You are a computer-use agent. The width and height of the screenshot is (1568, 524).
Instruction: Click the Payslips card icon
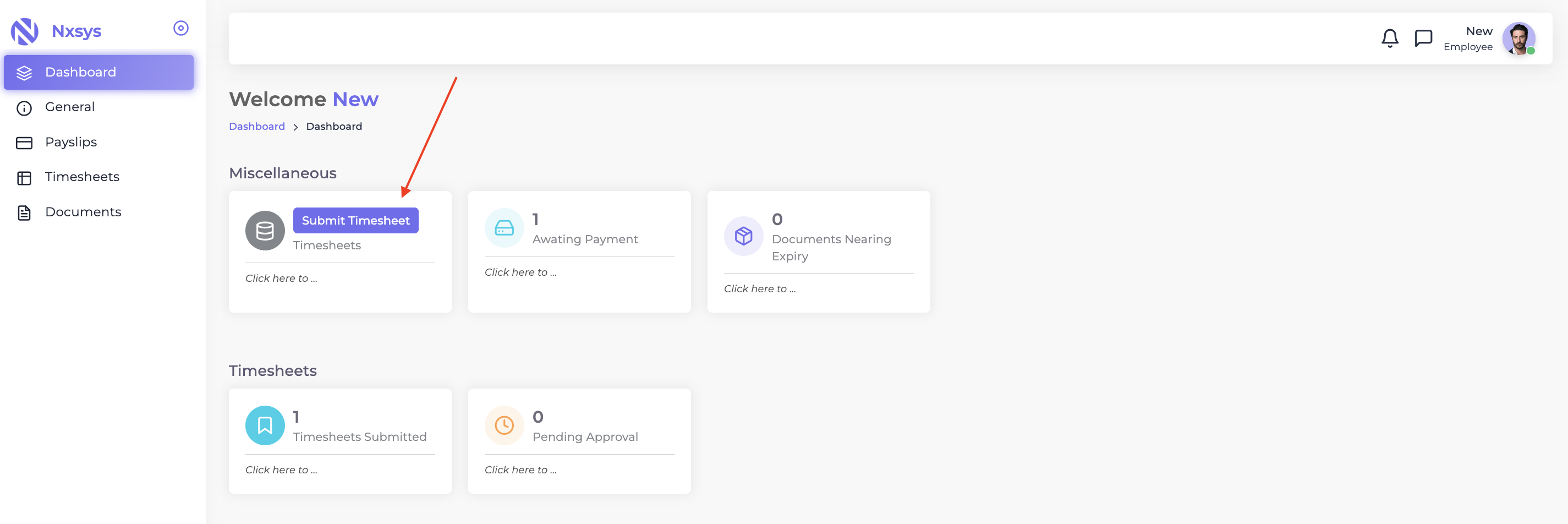(x=24, y=143)
